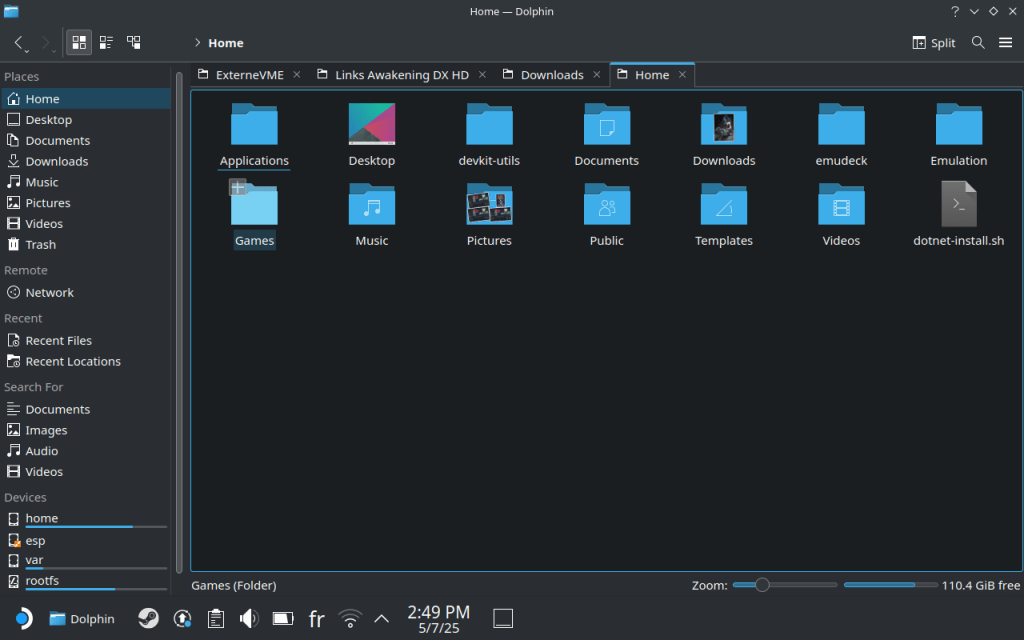The height and width of the screenshot is (640, 1024).
Task: Click the volume icon in the system tray
Action: pos(249,618)
